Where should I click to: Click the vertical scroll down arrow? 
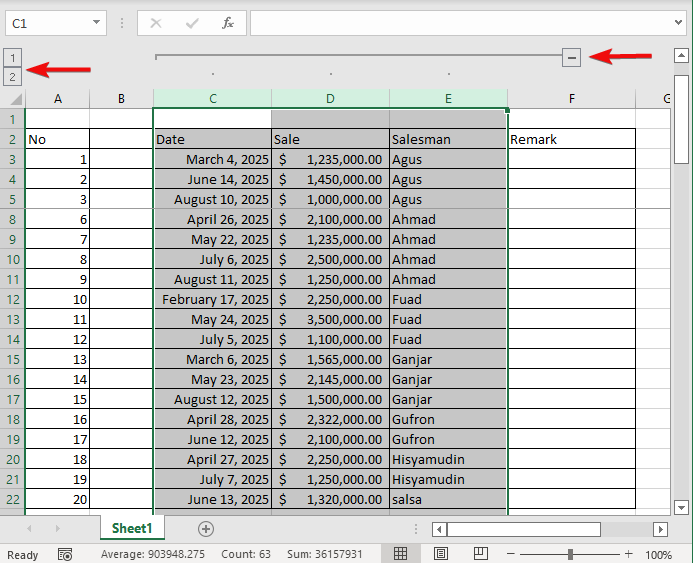[x=681, y=507]
